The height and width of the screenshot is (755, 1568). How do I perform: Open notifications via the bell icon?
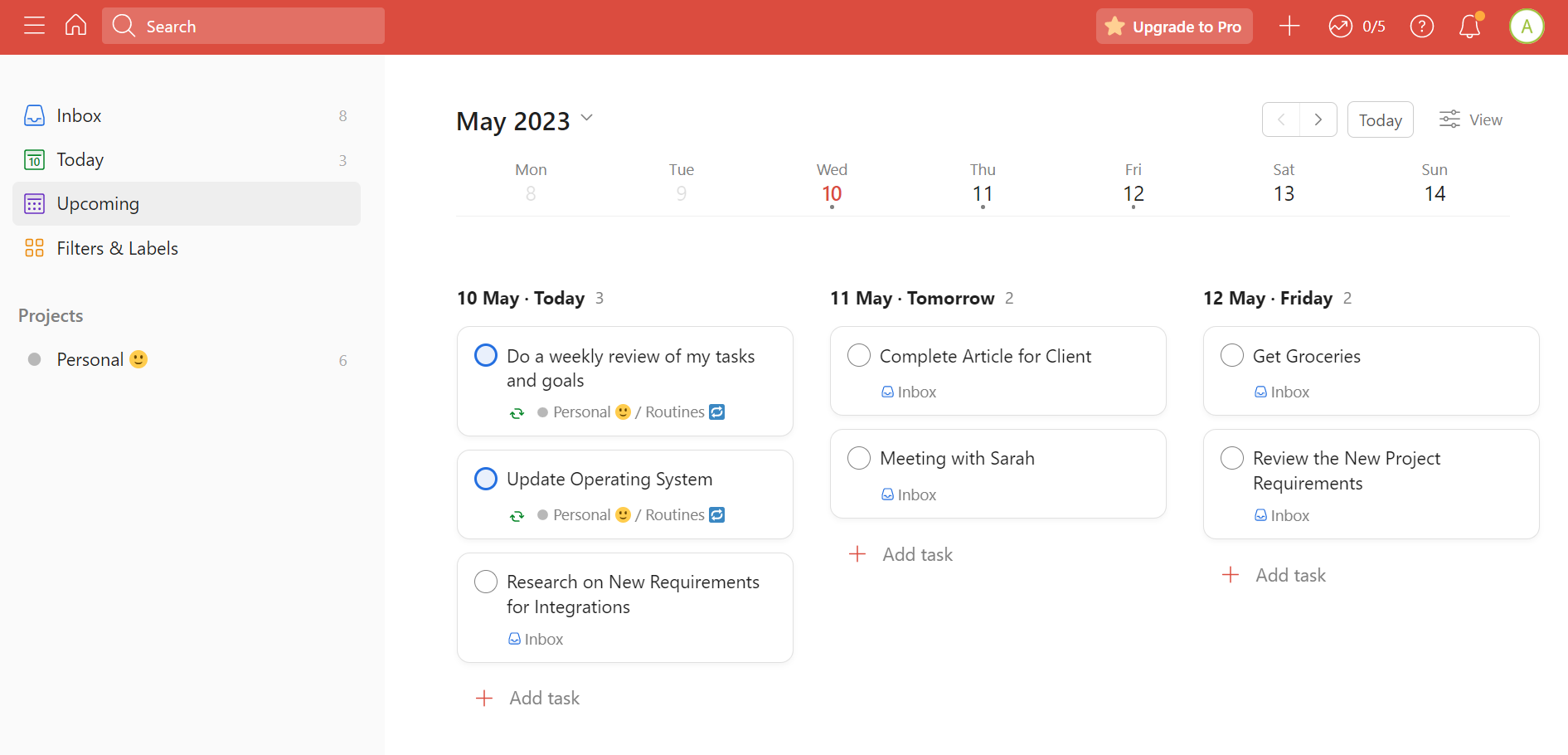coord(1468,27)
